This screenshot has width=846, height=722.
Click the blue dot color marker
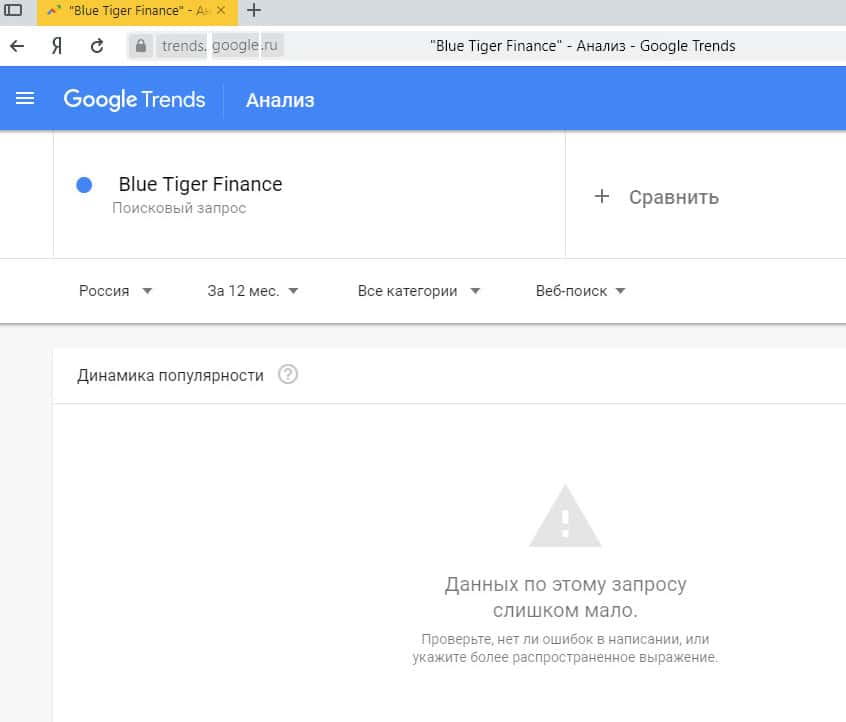tap(85, 185)
